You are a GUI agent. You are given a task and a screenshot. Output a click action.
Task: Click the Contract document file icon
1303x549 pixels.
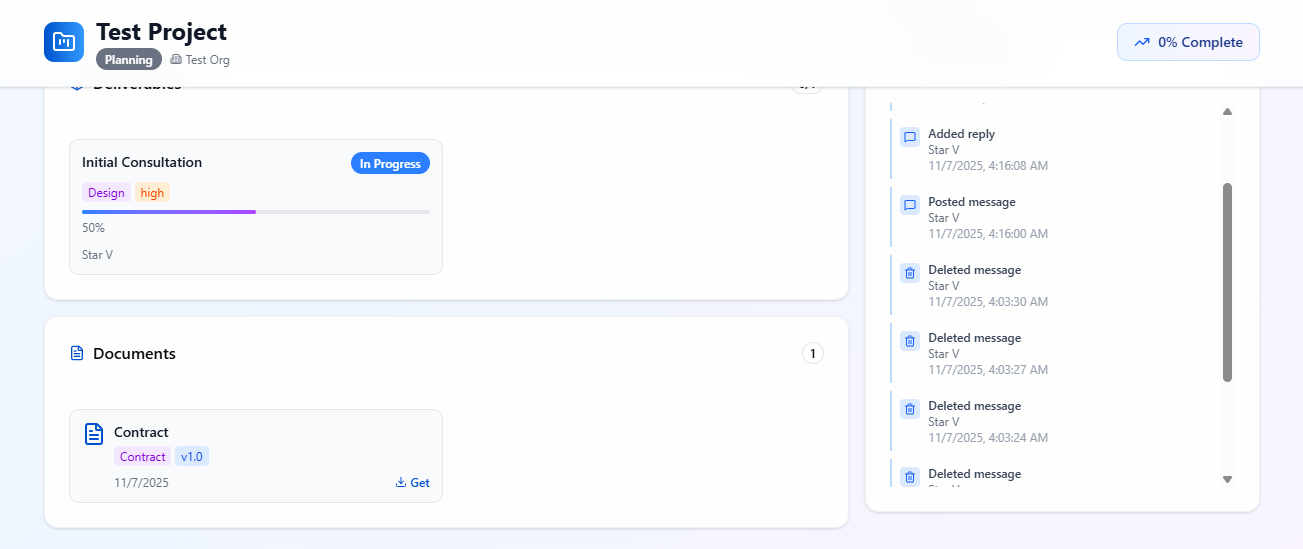(x=94, y=433)
